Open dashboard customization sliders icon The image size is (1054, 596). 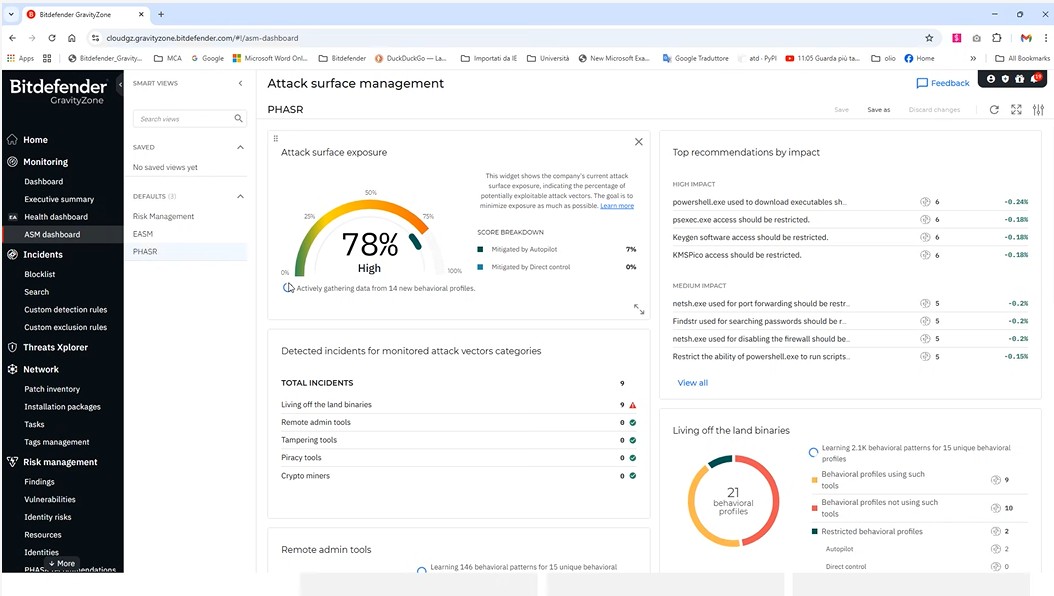click(x=1038, y=110)
